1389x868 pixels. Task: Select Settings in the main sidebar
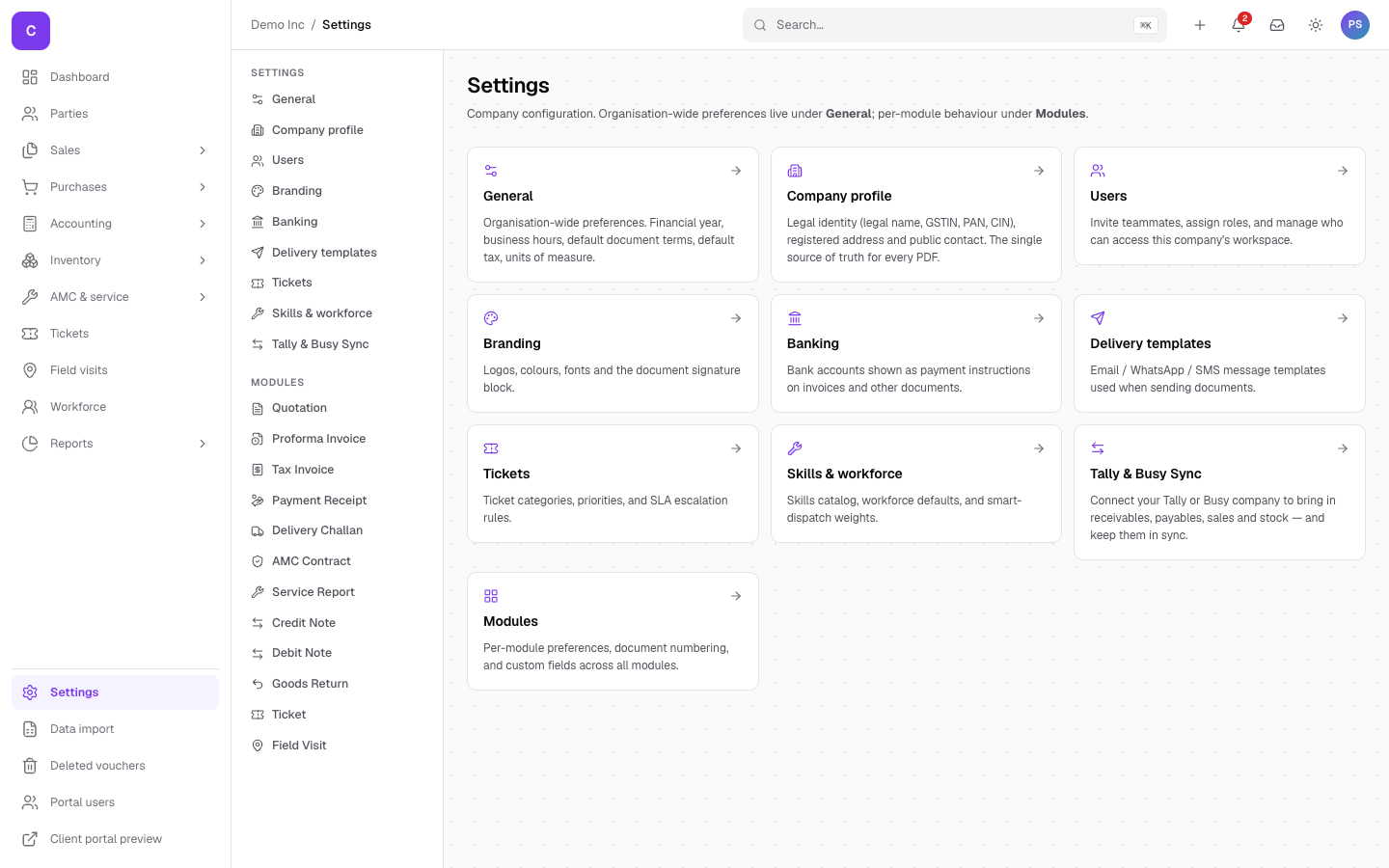115,692
